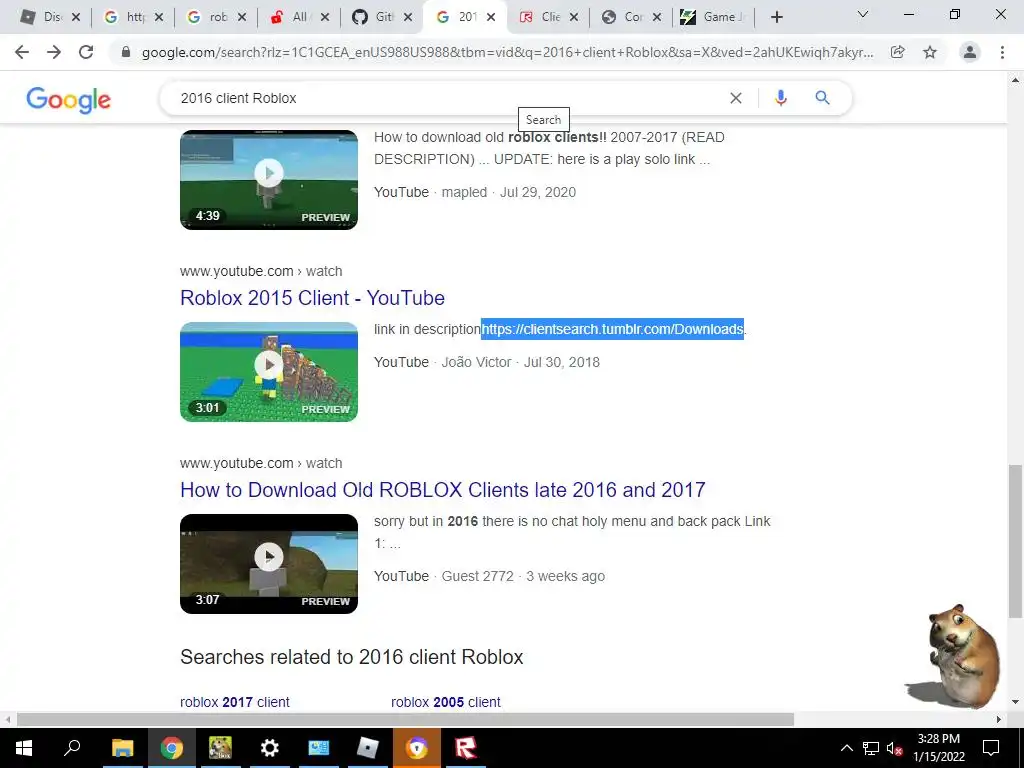This screenshot has height=768, width=1024.
Task: Click the highlighted clientsearch.tumblr.com link text
Action: point(613,329)
